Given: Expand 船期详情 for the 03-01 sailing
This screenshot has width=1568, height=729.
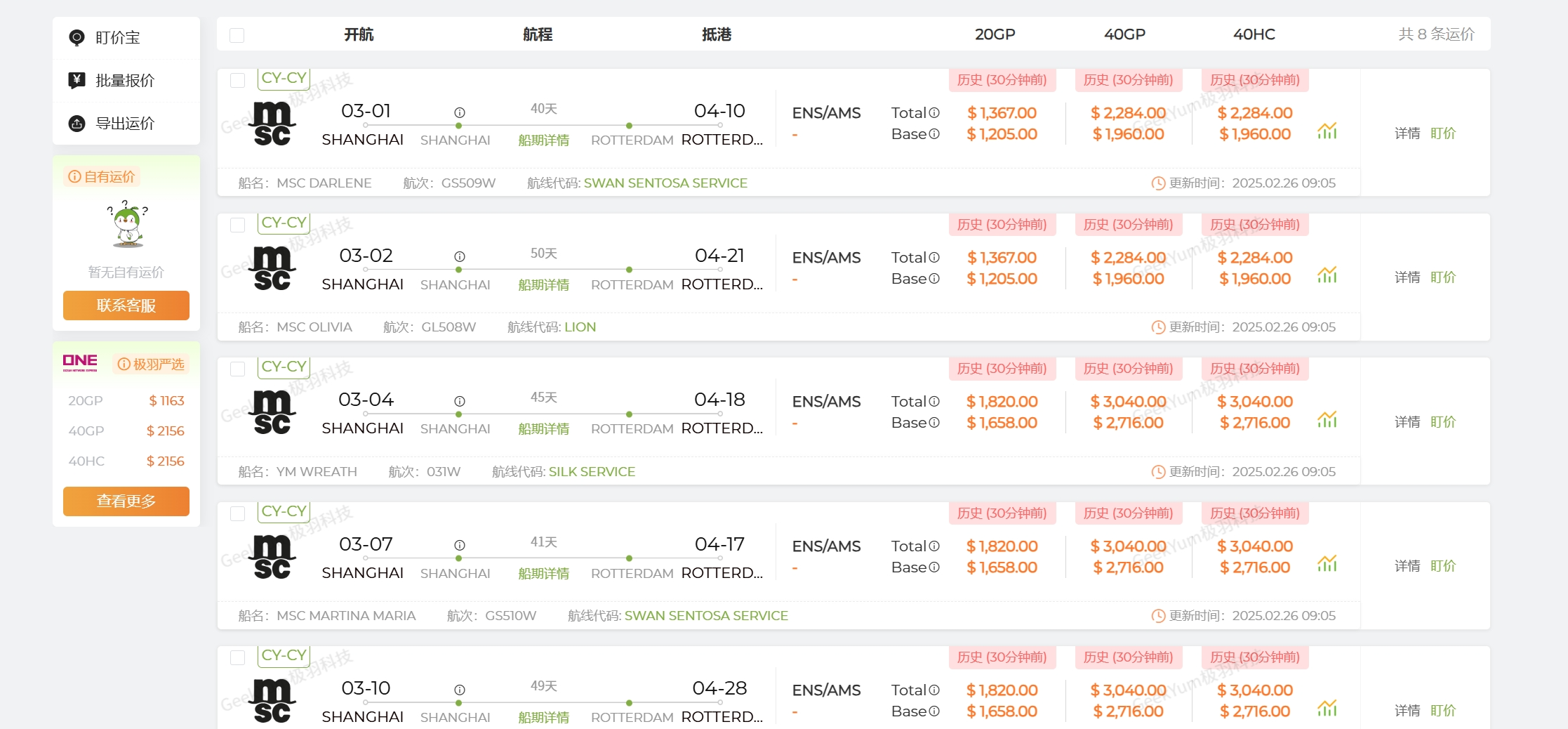Looking at the screenshot, I should pyautogui.click(x=544, y=140).
